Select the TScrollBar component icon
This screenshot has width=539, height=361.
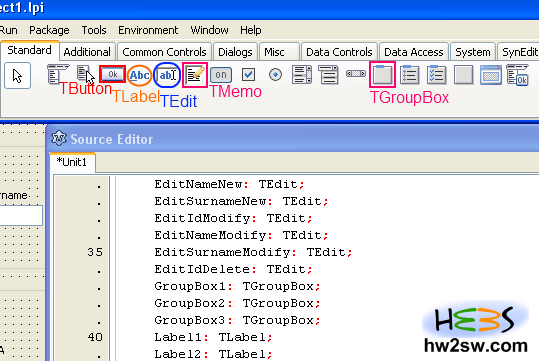pos(356,74)
